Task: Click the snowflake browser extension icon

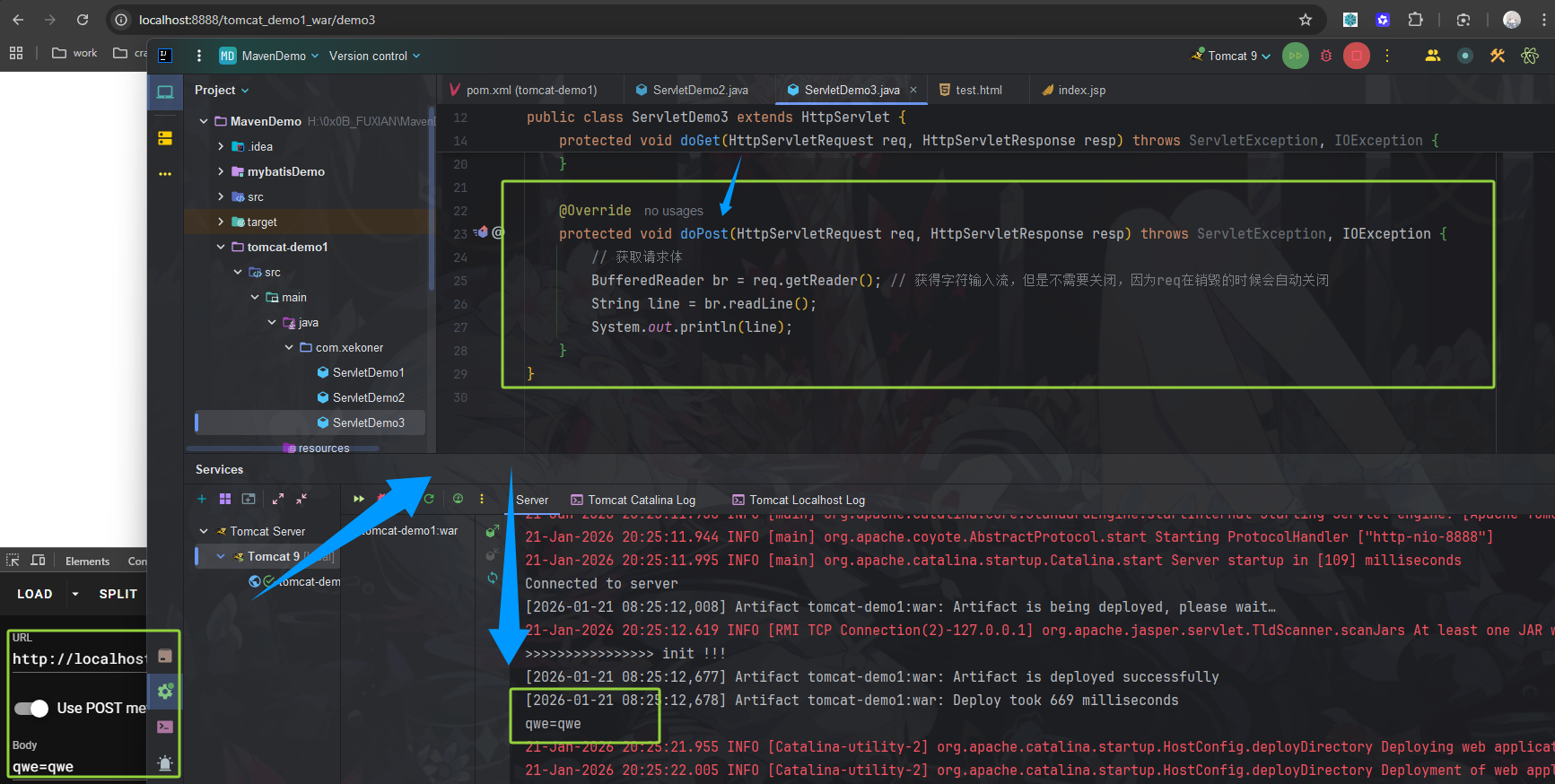Action: pyautogui.click(x=1350, y=20)
